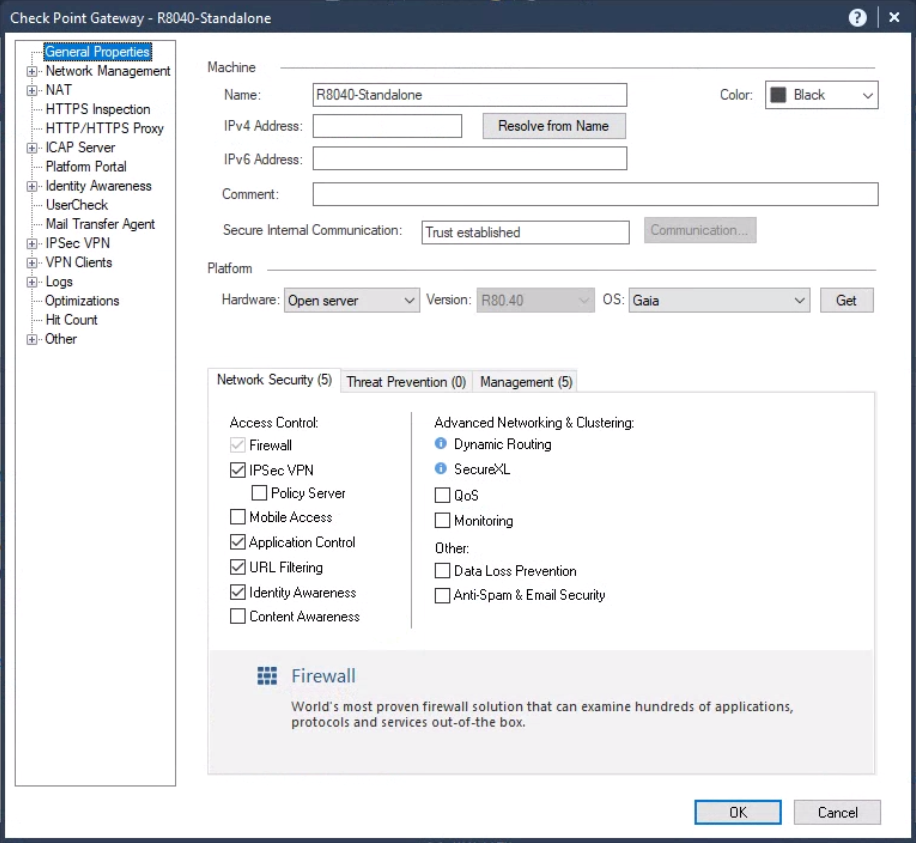Screen dimensions: 916x843
Task: Switch to the Threat Prevention (0) tab
Action: (406, 382)
